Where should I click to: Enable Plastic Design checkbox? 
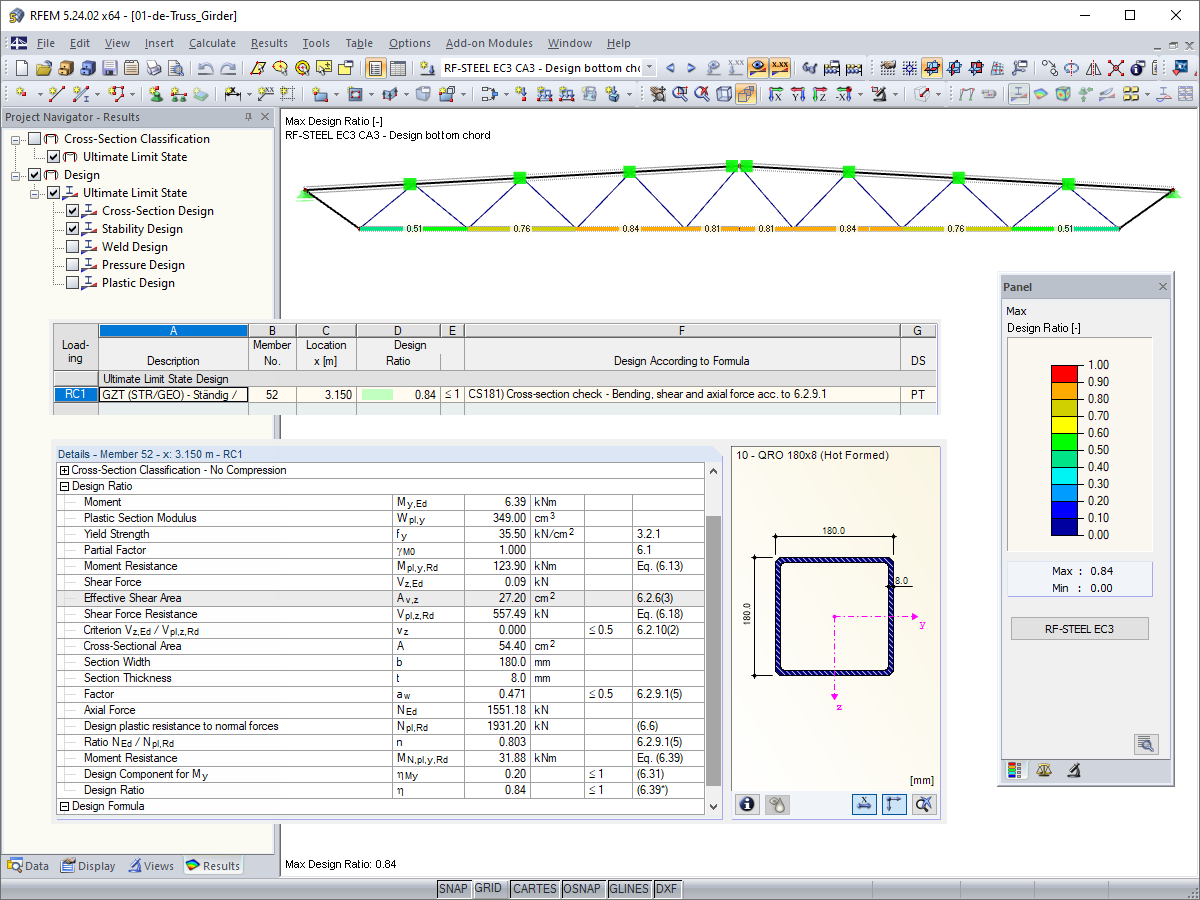pos(72,283)
